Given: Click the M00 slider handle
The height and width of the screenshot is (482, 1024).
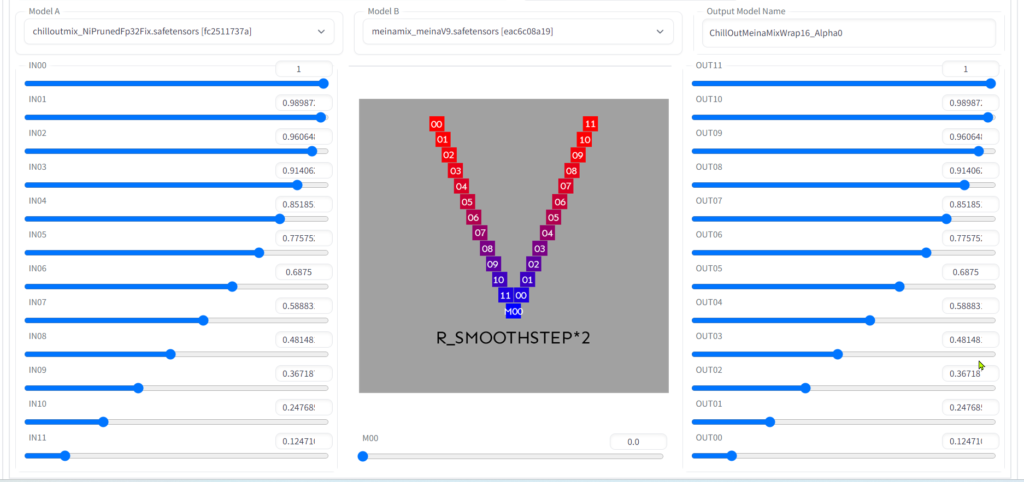Looking at the screenshot, I should [363, 456].
